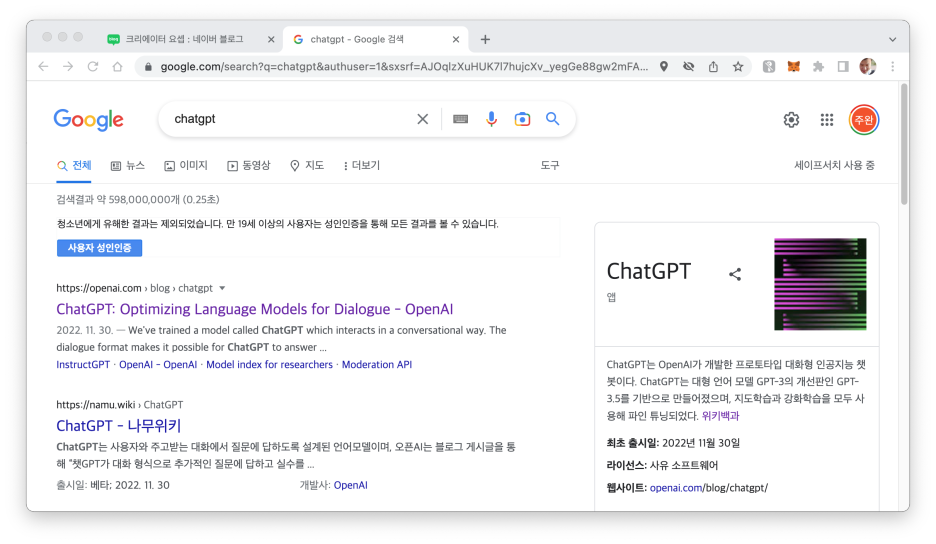
Task: Click the OpenAI developer link
Action: coord(350,485)
